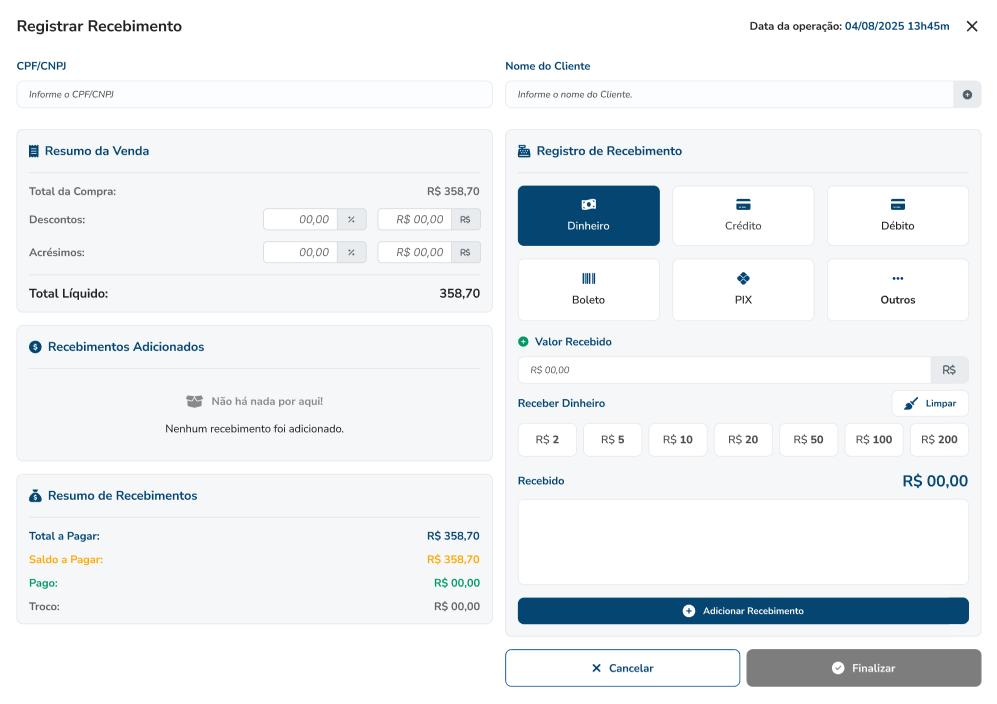997x704 pixels.
Task: Toggle Descontos R$ currency unit
Action: (466, 220)
